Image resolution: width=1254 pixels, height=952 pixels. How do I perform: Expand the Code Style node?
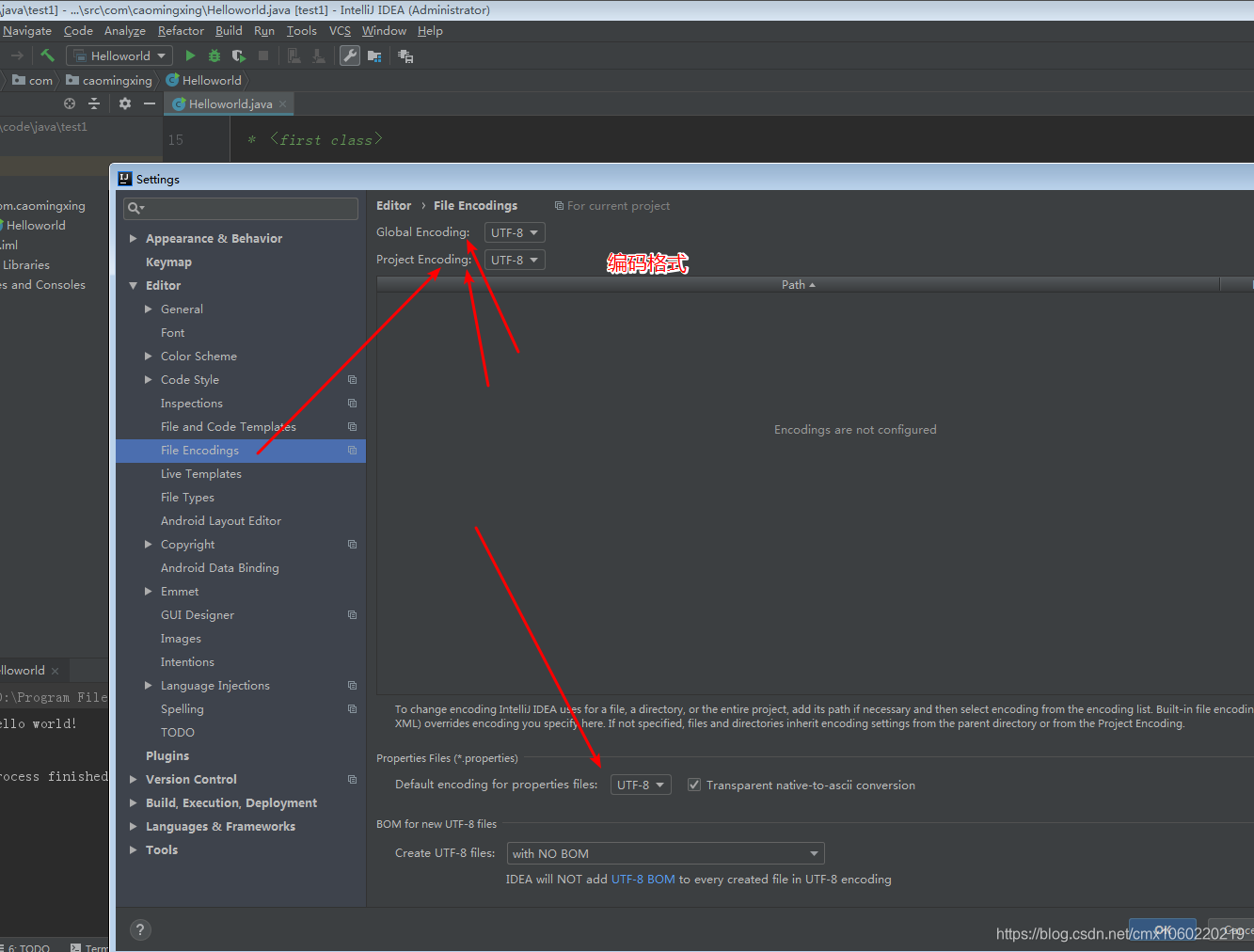click(x=149, y=380)
